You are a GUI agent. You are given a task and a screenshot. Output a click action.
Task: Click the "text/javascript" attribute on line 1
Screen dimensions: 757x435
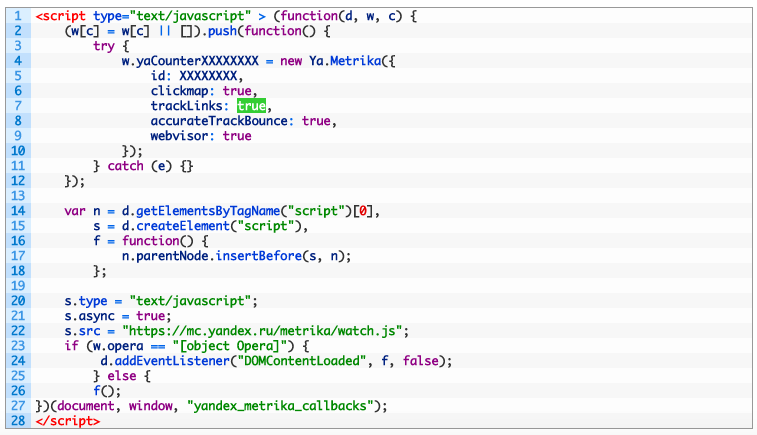[x=190, y=16]
